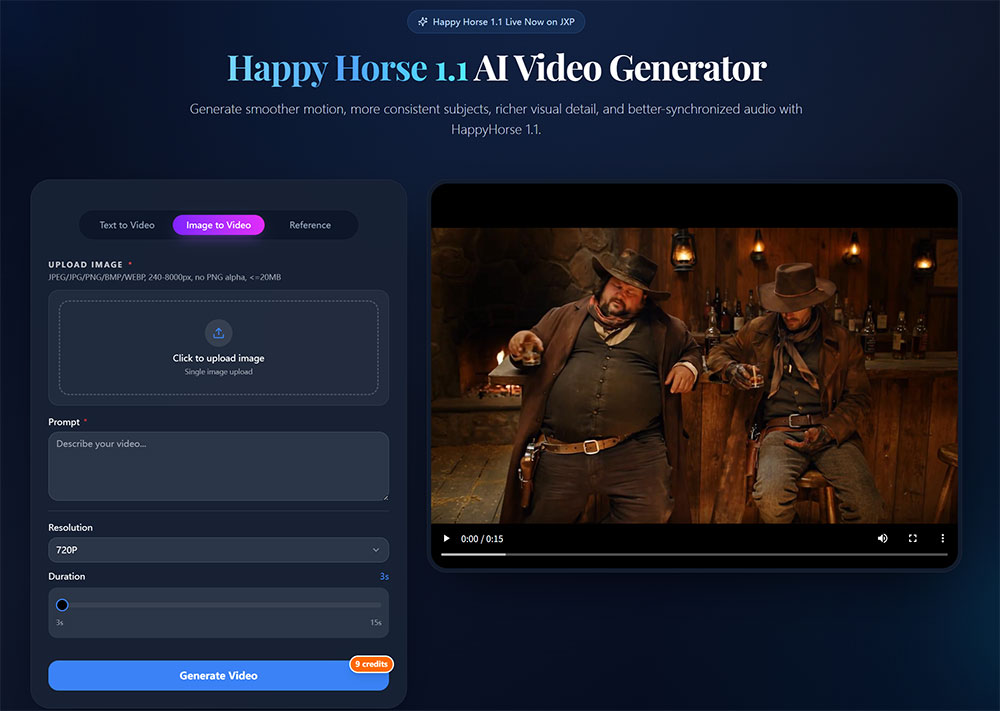
Task: Click the 3s duration value label
Action: coord(384,576)
